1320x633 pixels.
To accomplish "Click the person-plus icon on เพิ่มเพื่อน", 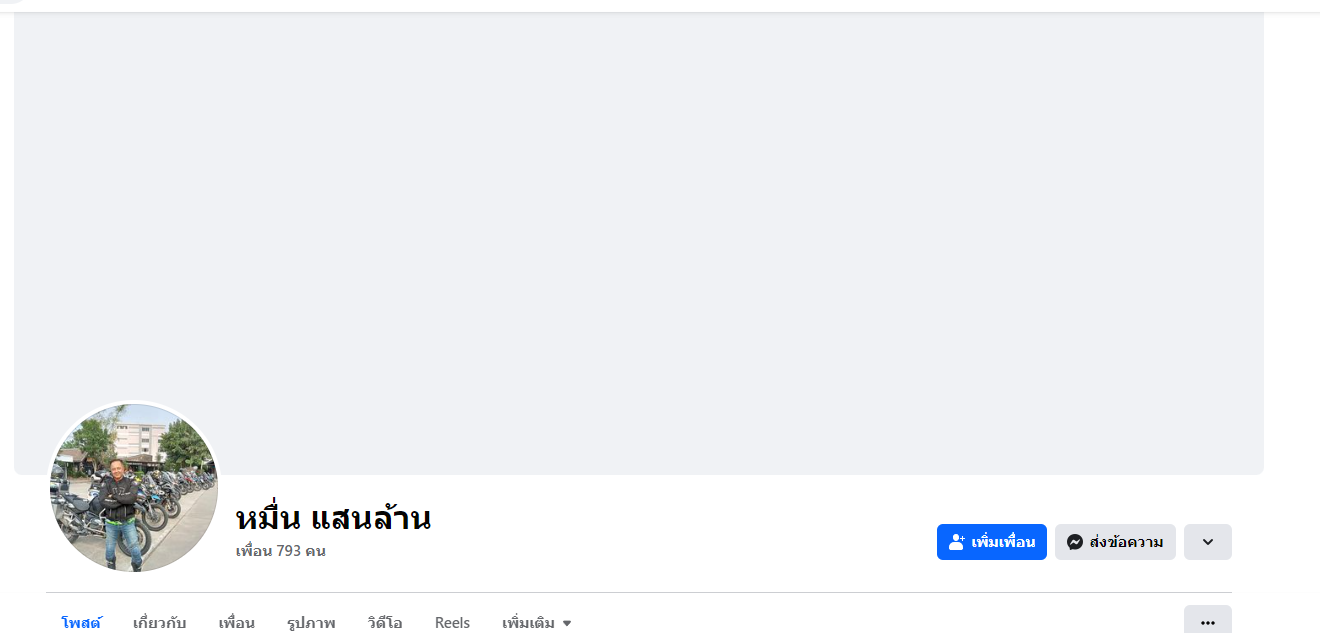I will pyautogui.click(x=957, y=542).
